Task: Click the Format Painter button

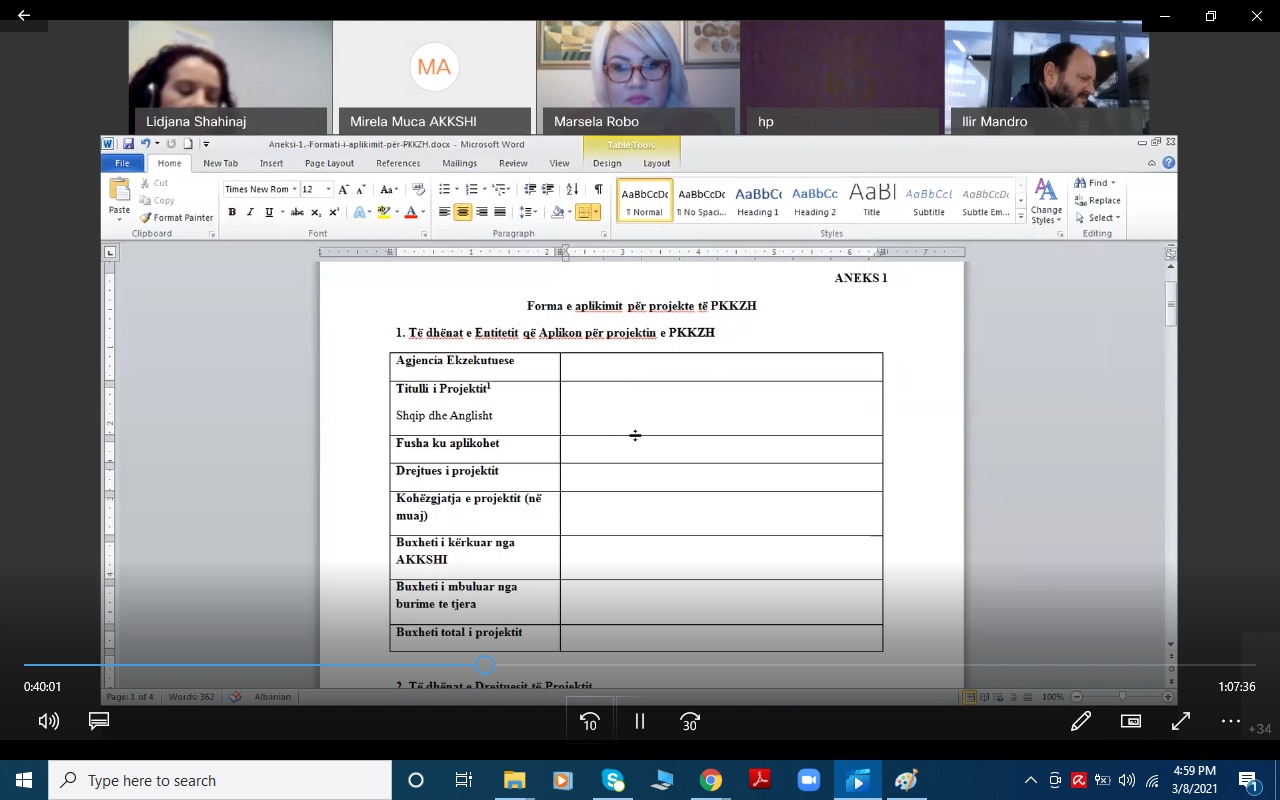Action: pyautogui.click(x=176, y=217)
